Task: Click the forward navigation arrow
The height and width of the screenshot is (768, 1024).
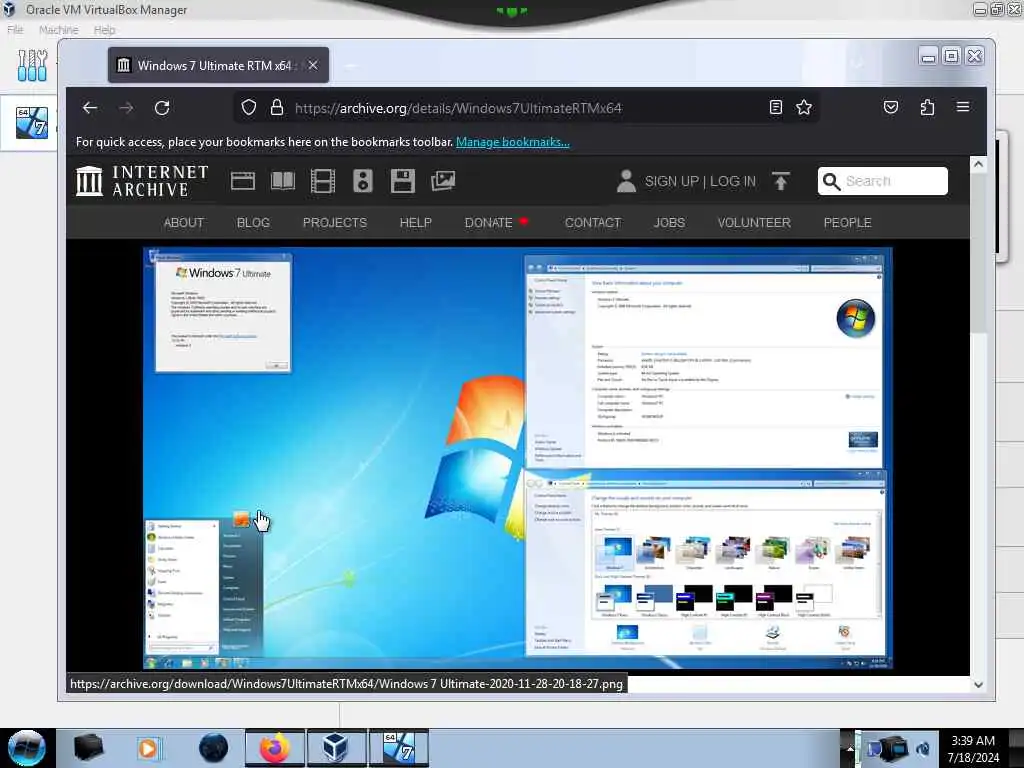Action: (126, 108)
